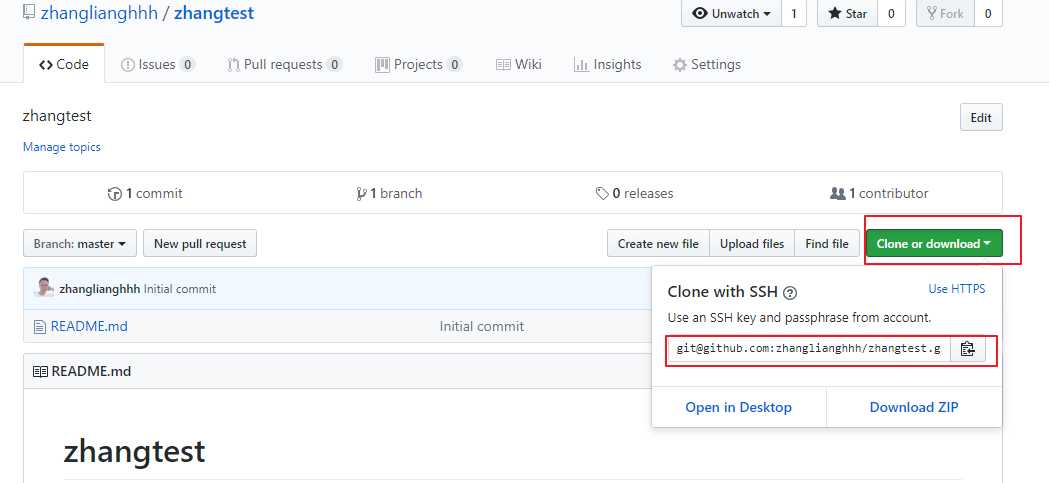Open the Wiki tab

[x=518, y=64]
